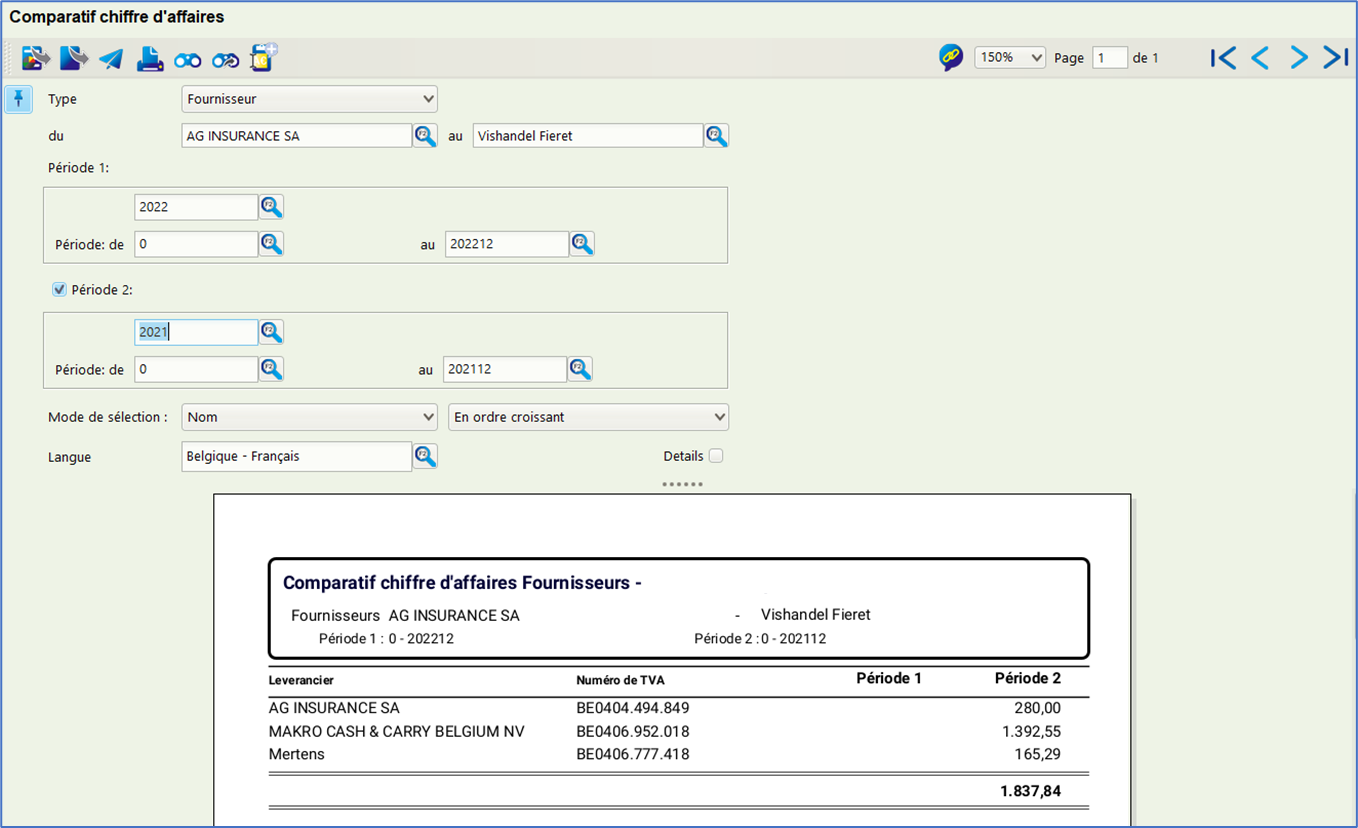Go to first page of report

(1222, 58)
